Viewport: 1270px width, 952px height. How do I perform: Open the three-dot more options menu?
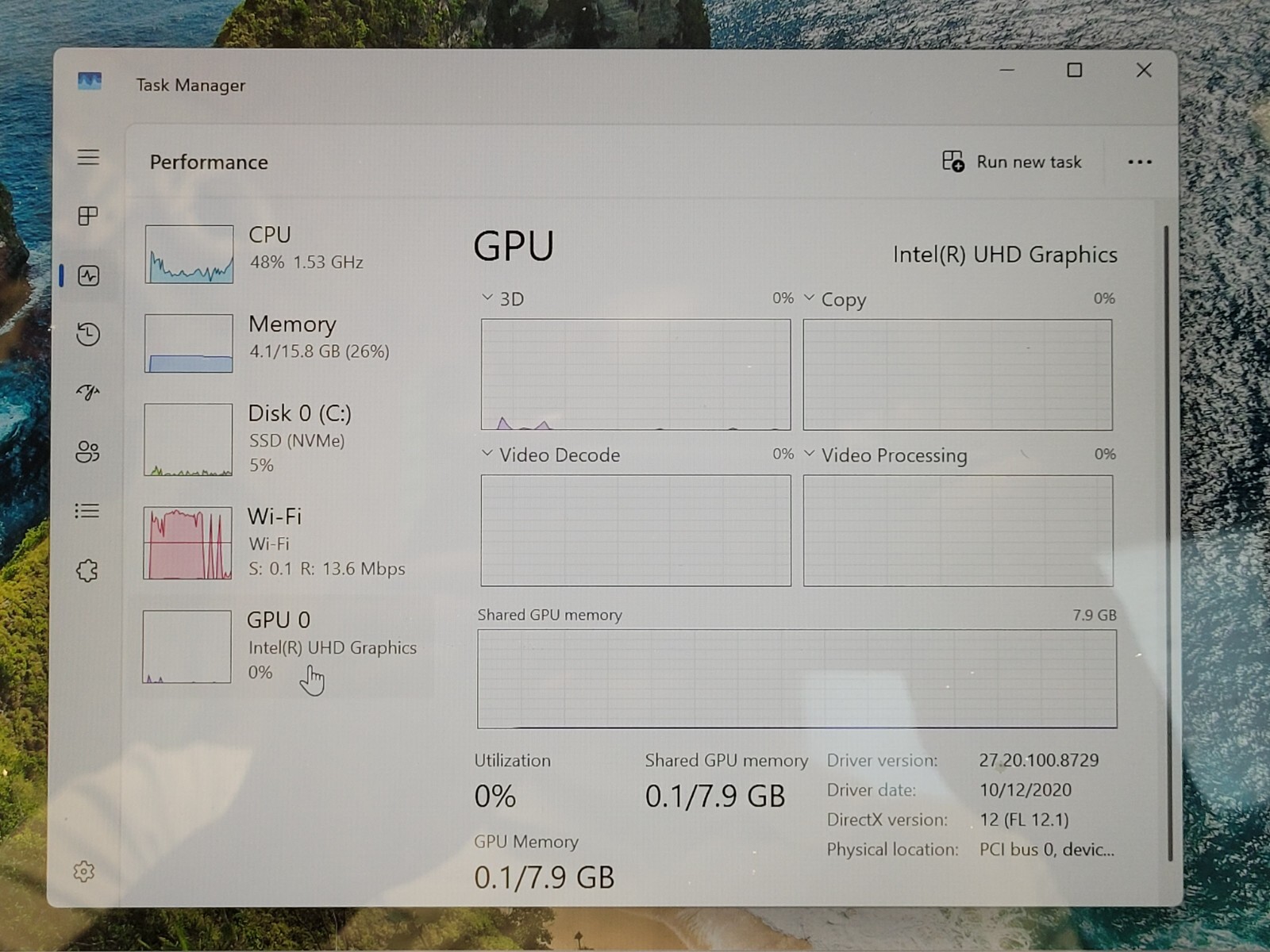1140,162
